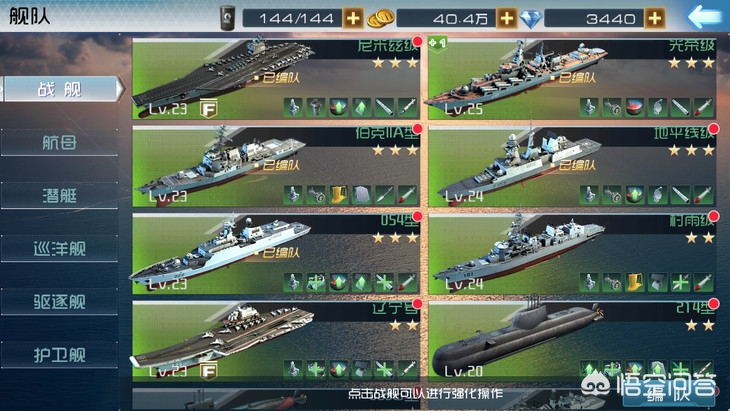Image resolution: width=730 pixels, height=411 pixels.
Task: Open the 054型 frigate ship card
Action: pyautogui.click(x=277, y=254)
